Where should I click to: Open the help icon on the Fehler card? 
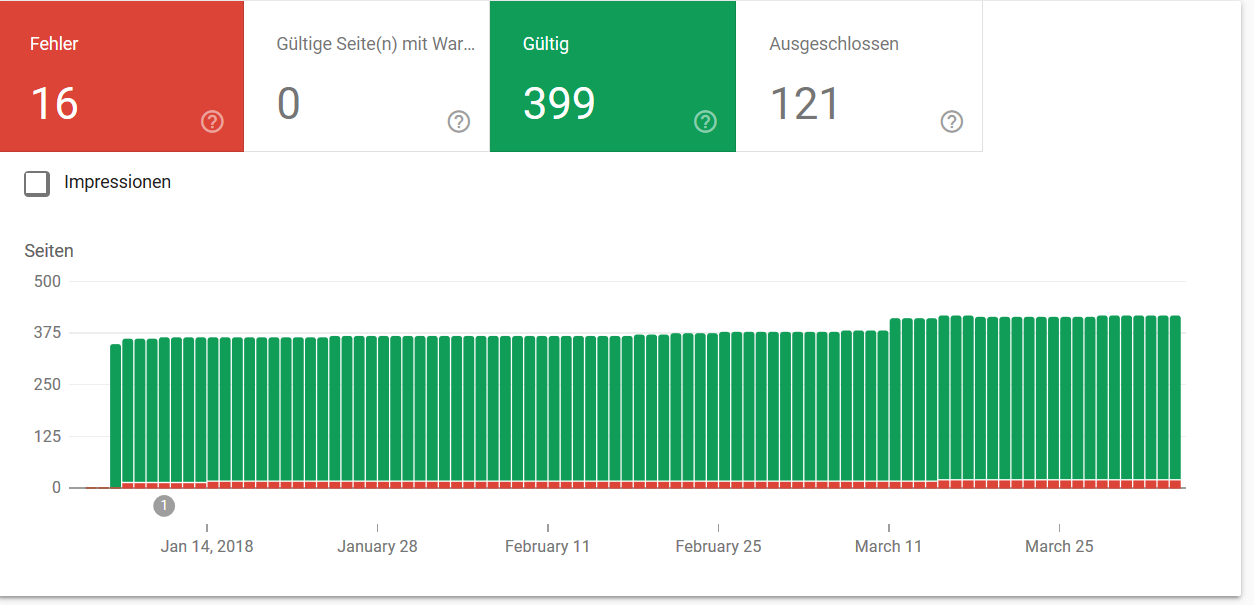[211, 121]
